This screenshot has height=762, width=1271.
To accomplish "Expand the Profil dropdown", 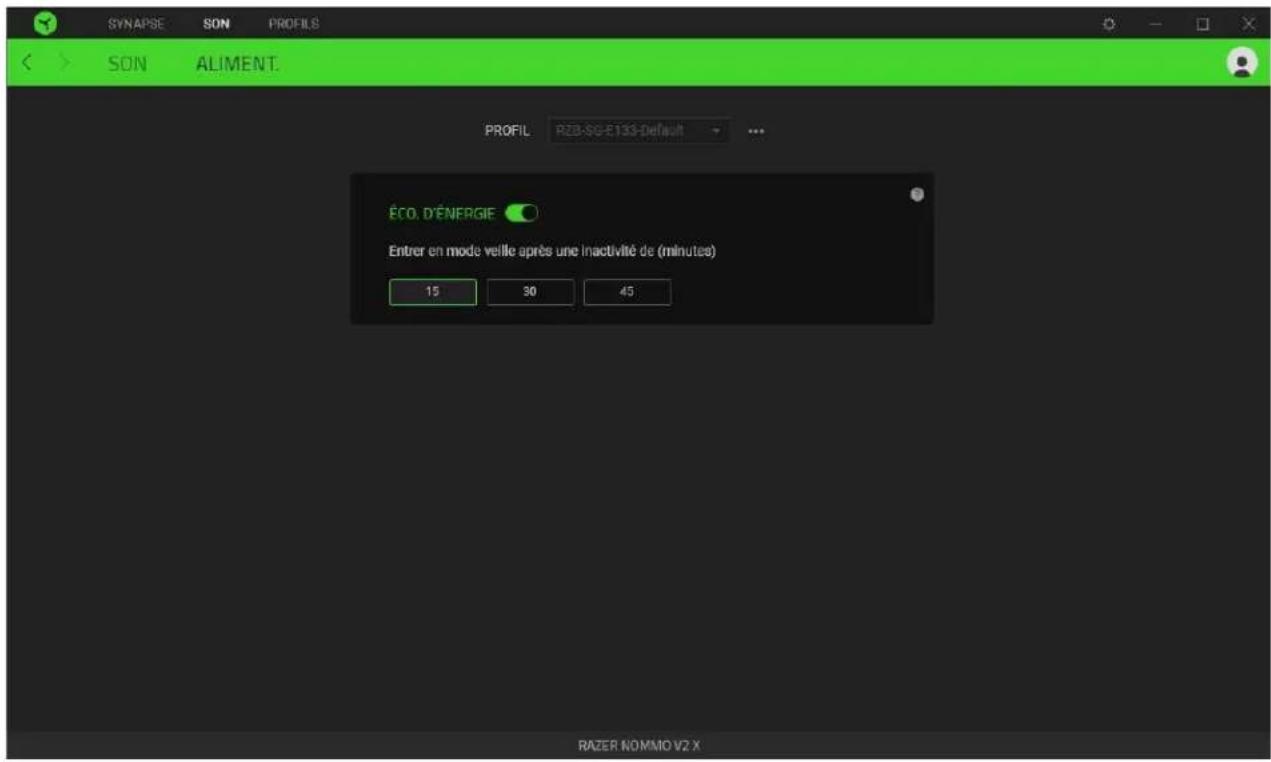I will point(638,131).
